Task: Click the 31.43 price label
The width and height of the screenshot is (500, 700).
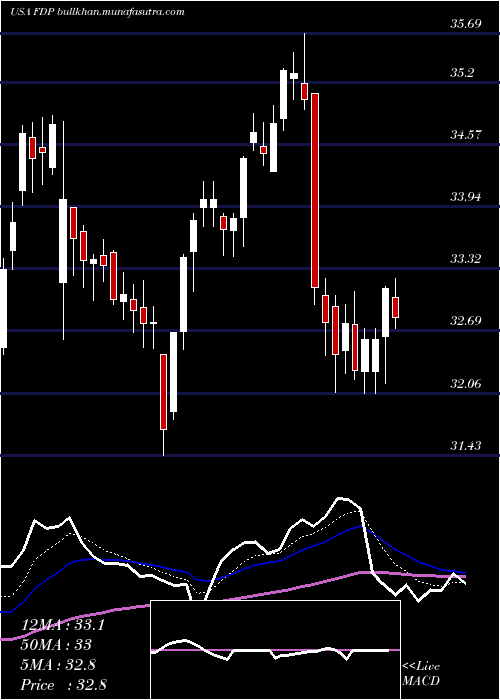Action: click(x=465, y=445)
